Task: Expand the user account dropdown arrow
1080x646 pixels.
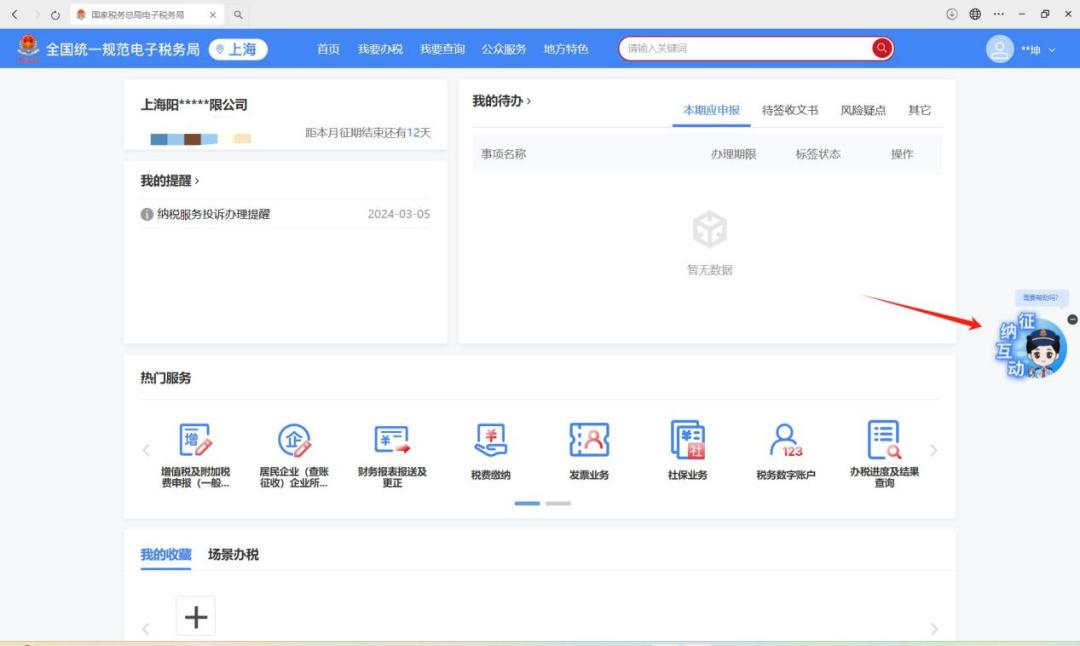Action: pos(1052,50)
